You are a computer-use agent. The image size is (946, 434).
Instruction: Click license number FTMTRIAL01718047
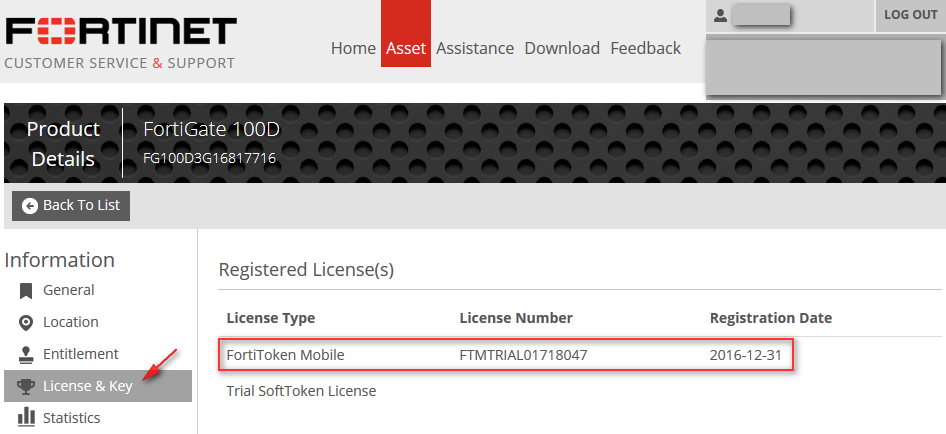pyautogui.click(x=523, y=356)
